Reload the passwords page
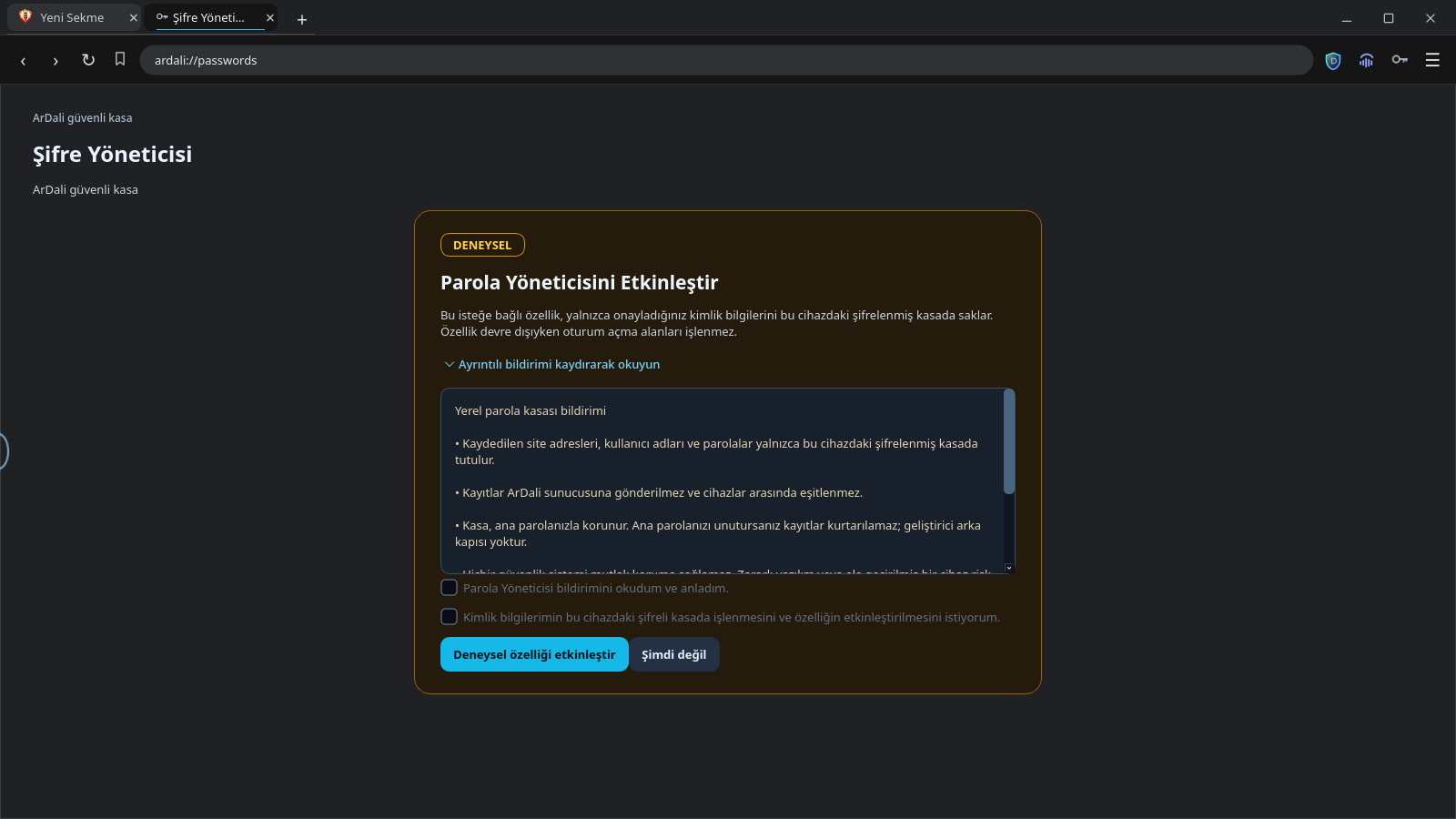Screen dimensions: 1456x819 click(88, 60)
